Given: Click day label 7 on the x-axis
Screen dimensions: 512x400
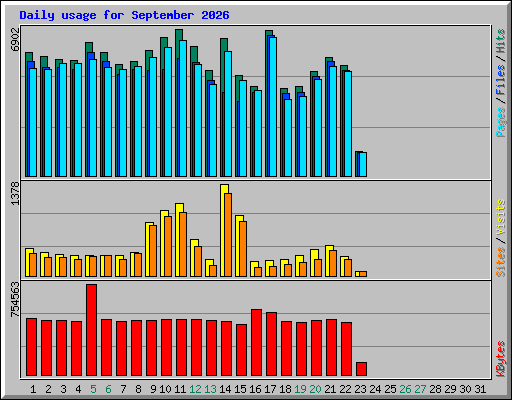Looking at the screenshot, I should pos(123,389).
